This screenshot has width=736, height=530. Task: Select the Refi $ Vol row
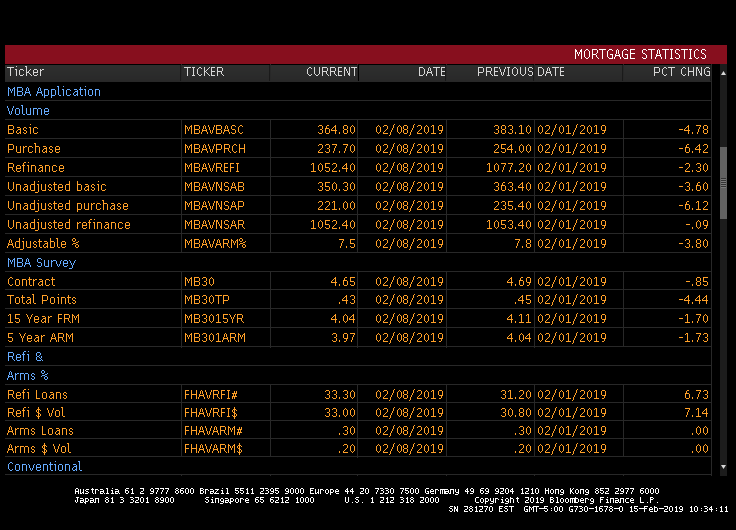358,413
